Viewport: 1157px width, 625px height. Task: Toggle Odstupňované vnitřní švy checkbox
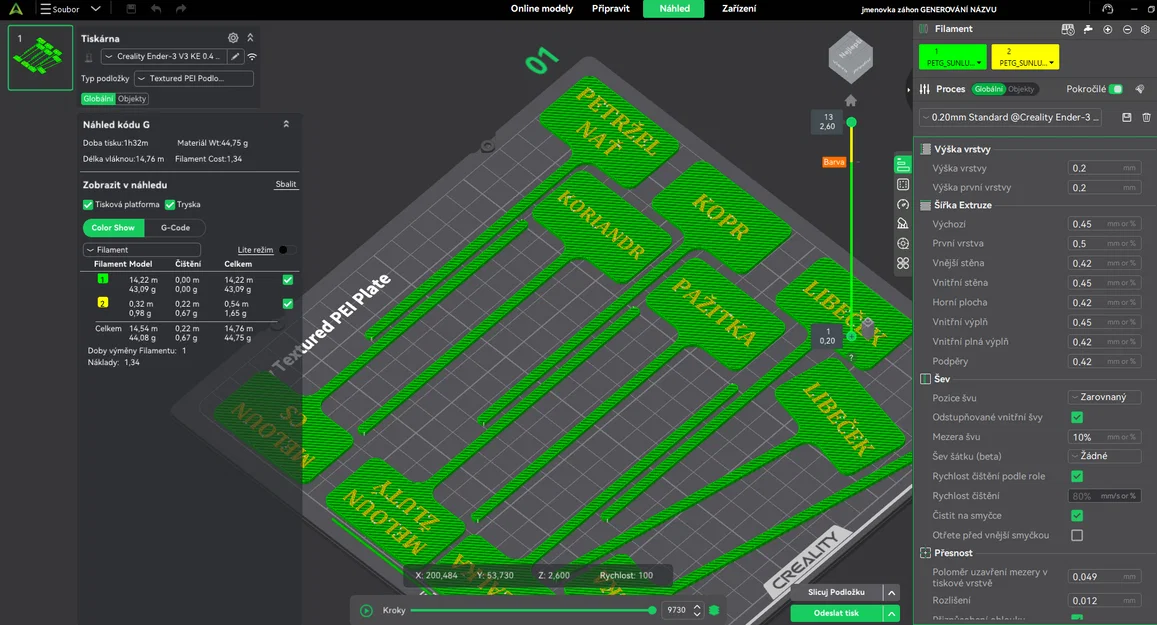pyautogui.click(x=1077, y=417)
